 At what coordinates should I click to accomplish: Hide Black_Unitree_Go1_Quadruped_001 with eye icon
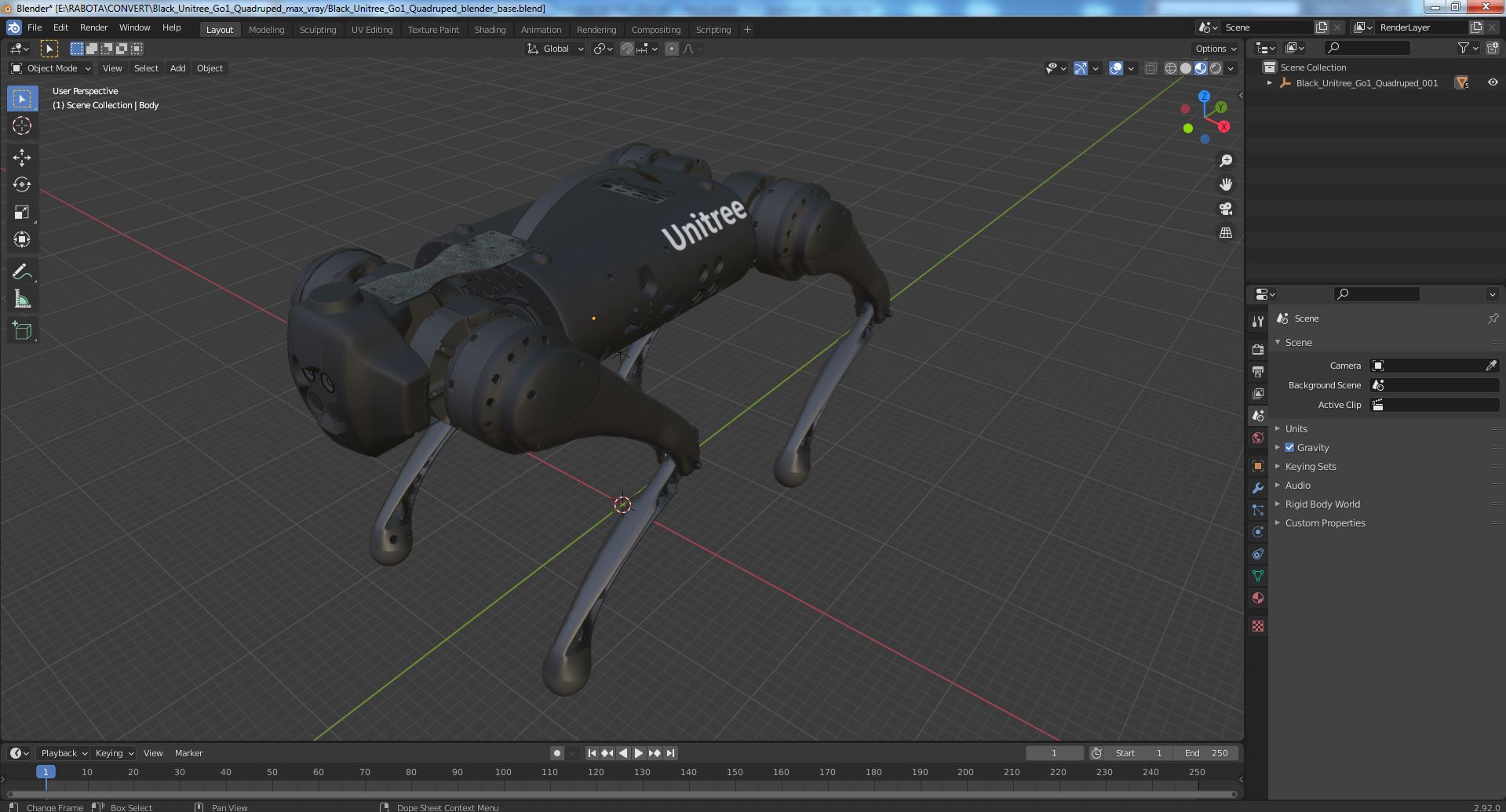click(x=1492, y=82)
